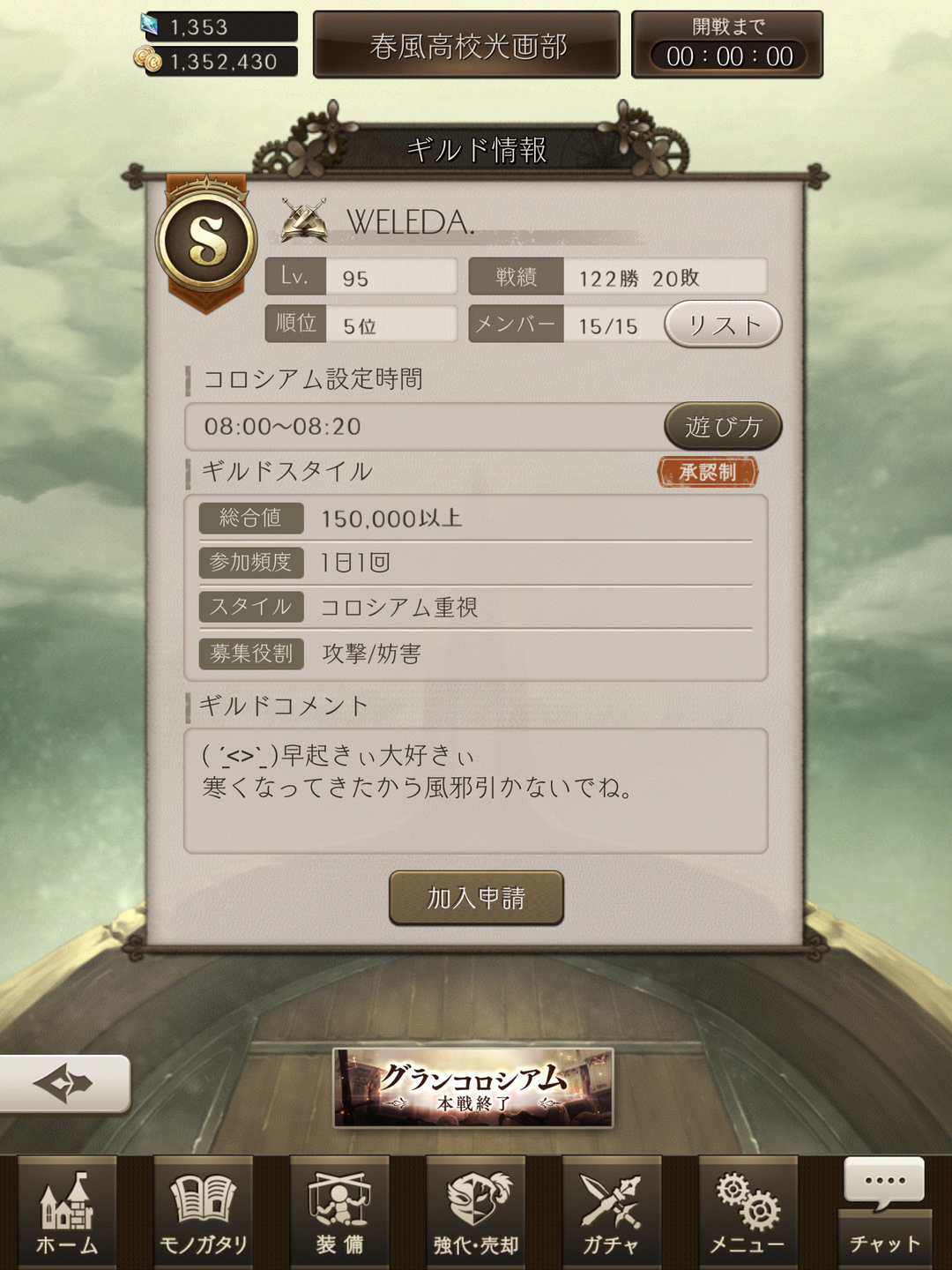Click the ギルドコメント text box
Image resolution: width=952 pixels, height=1270 pixels.
(x=476, y=791)
